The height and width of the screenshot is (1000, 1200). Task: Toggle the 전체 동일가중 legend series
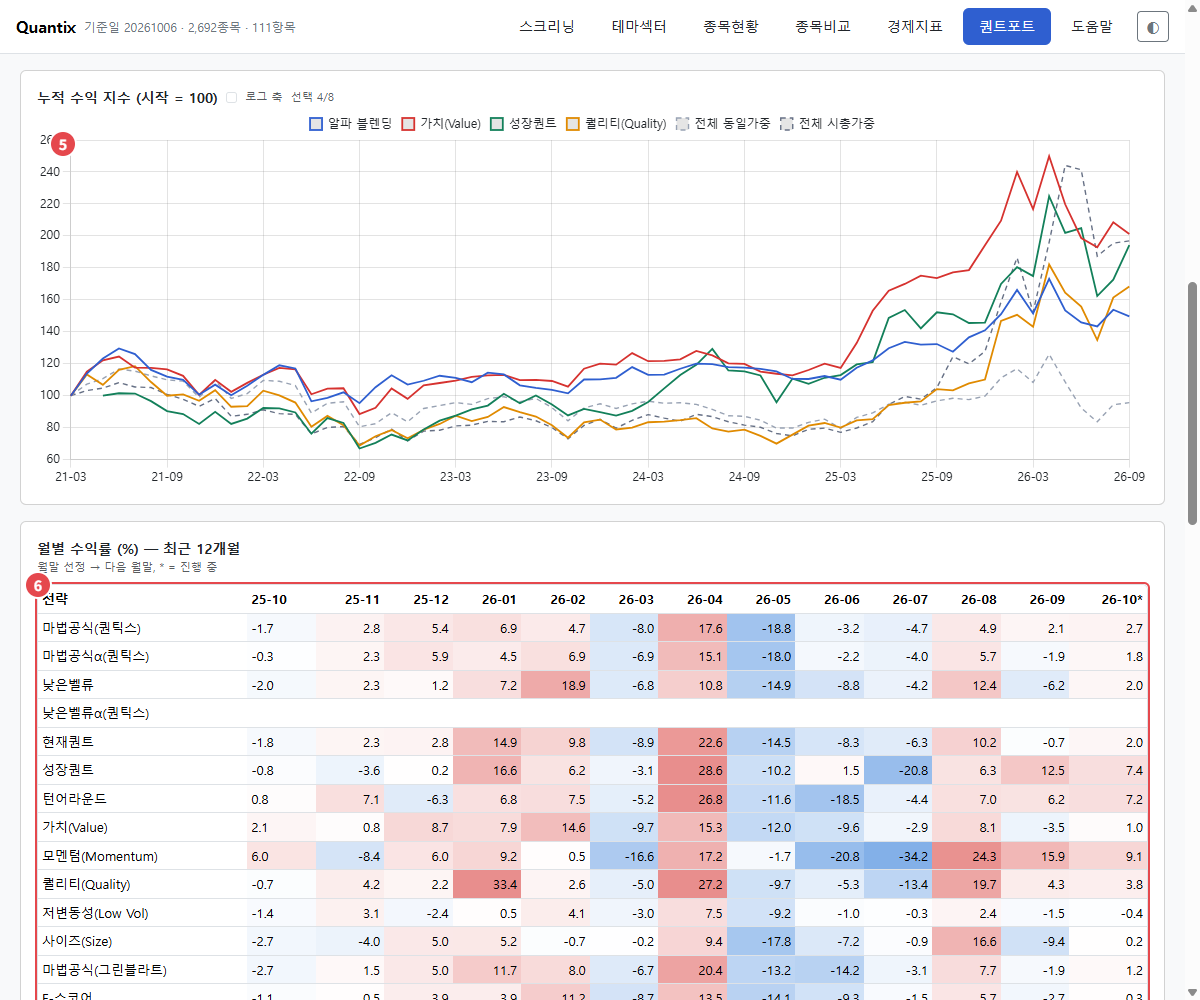point(723,124)
